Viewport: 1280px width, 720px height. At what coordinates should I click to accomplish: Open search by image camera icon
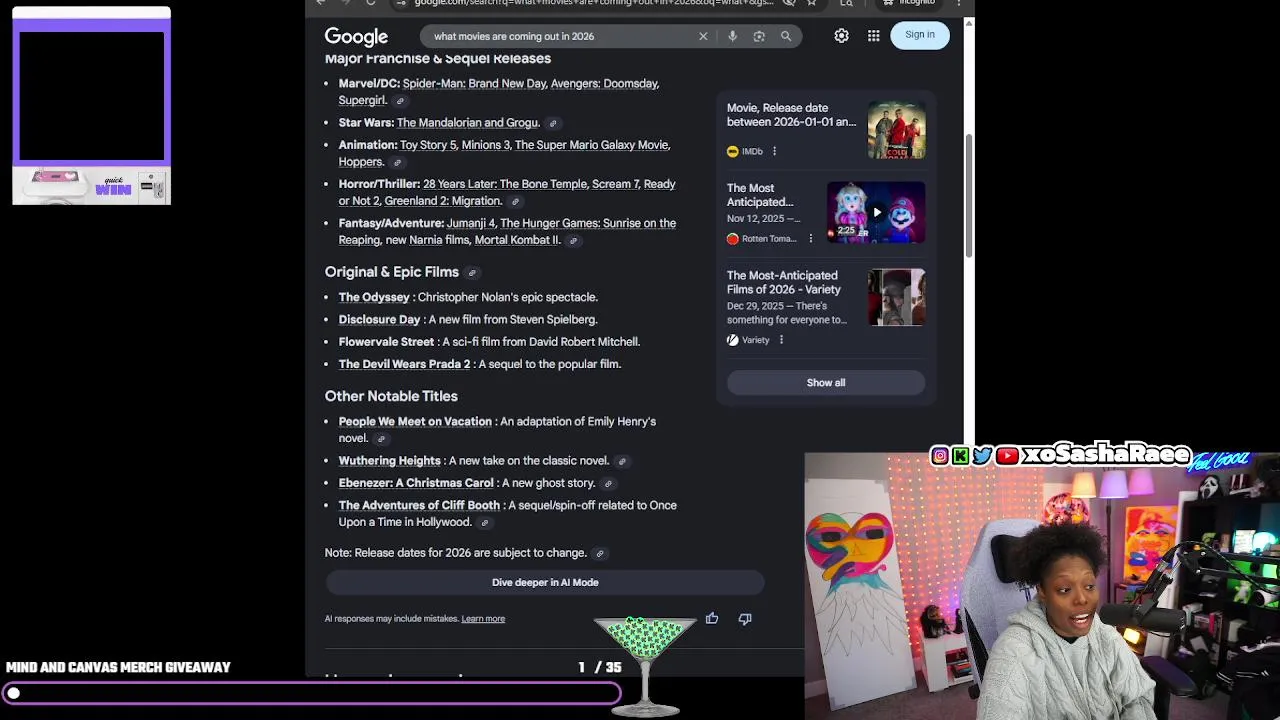click(759, 36)
